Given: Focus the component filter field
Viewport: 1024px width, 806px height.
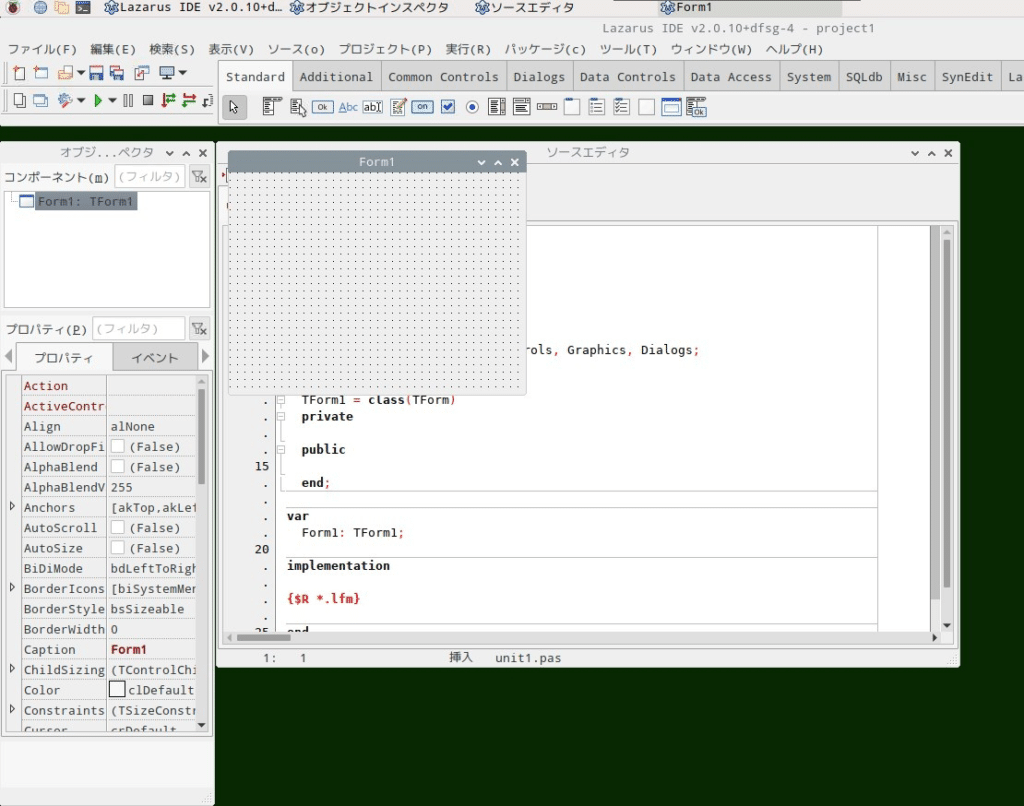Looking at the screenshot, I should 150,176.
